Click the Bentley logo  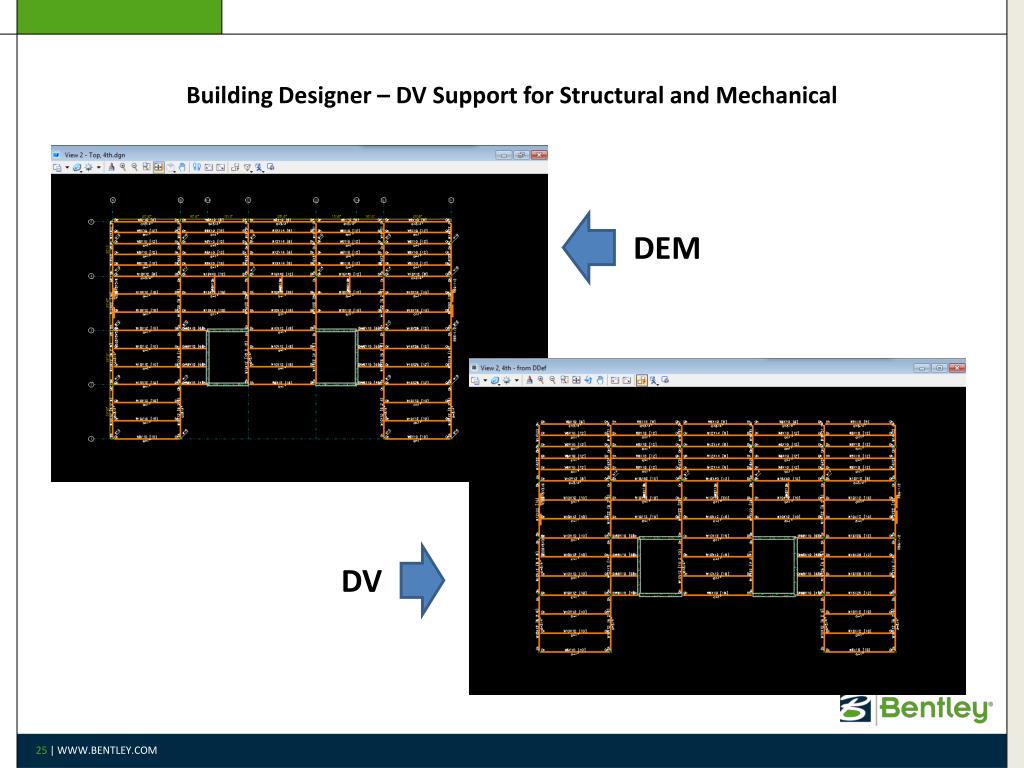point(916,709)
